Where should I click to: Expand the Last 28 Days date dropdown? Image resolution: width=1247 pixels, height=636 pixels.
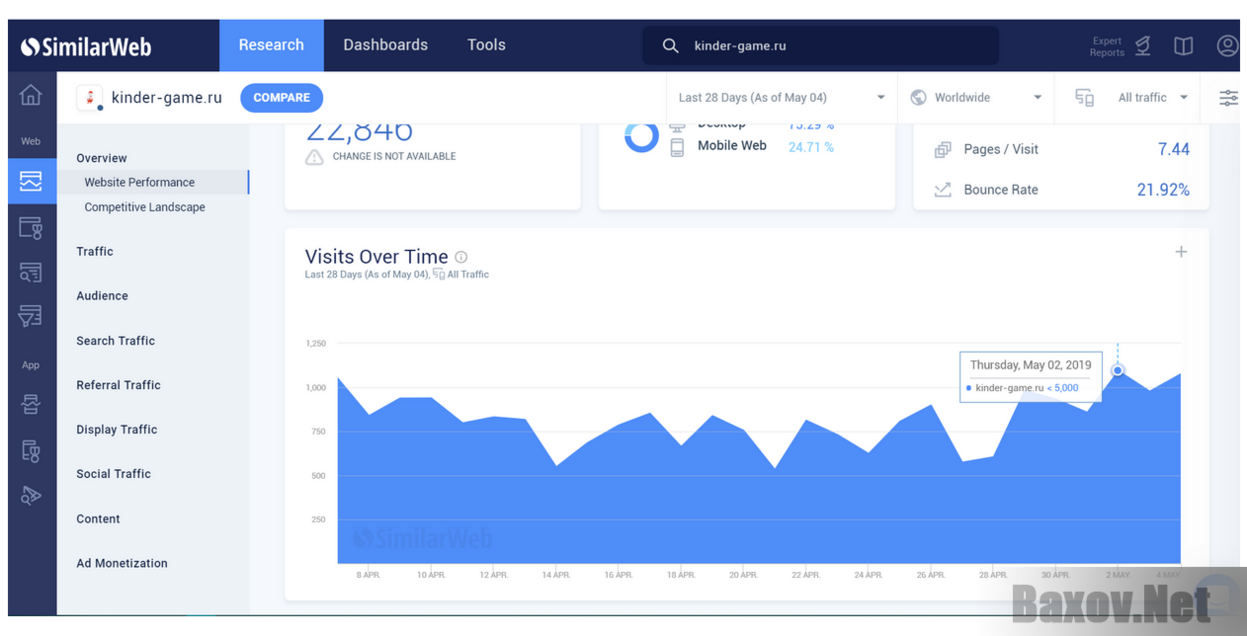(x=782, y=98)
